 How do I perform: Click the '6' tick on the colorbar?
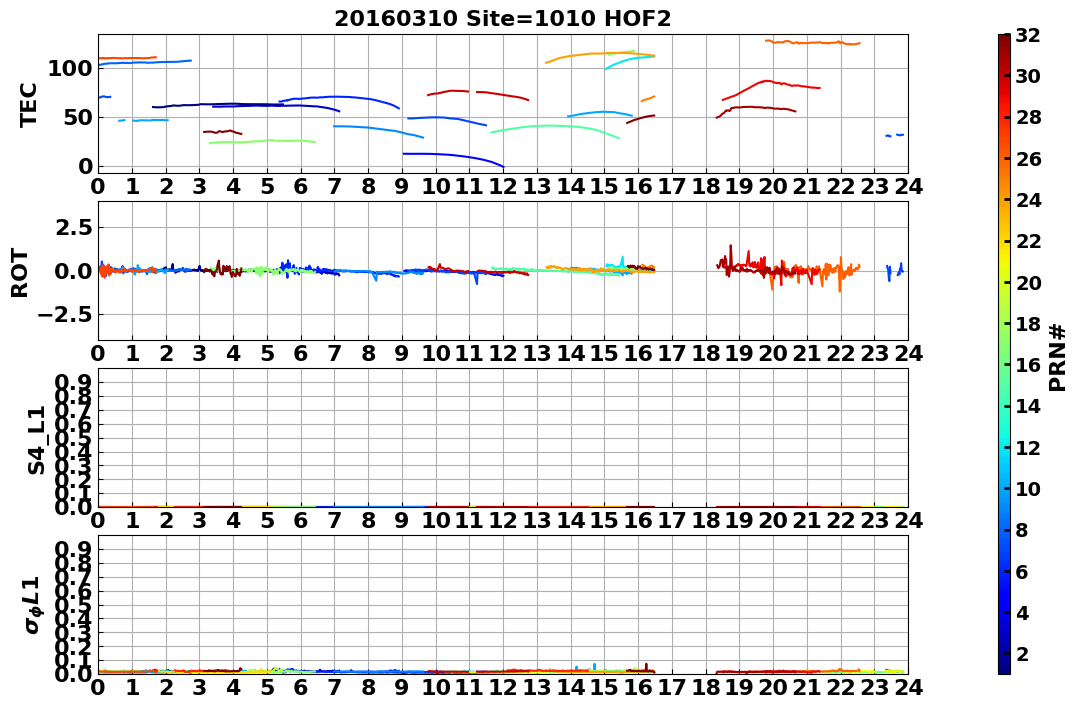1022,571
